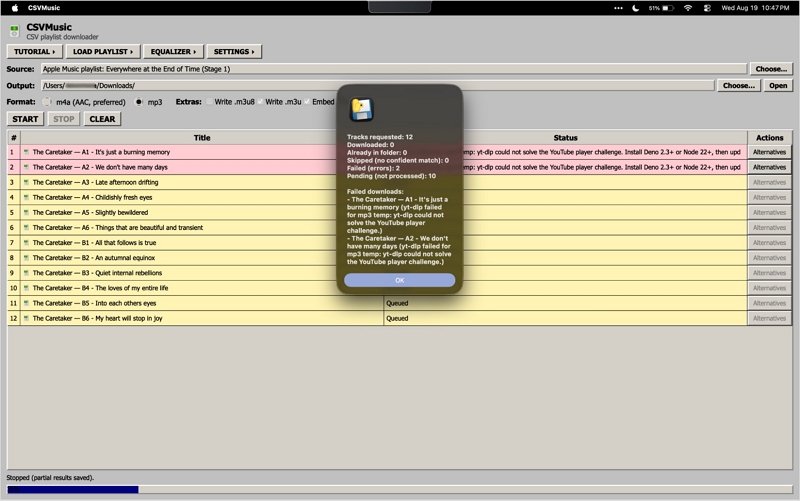Click track icon for "Quiet internal rebellions"

coord(26,273)
